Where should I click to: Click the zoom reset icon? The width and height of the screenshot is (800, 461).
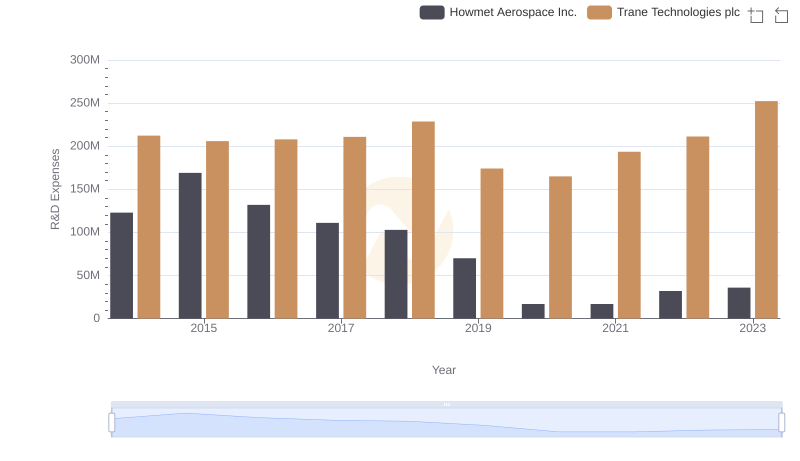(x=781, y=15)
